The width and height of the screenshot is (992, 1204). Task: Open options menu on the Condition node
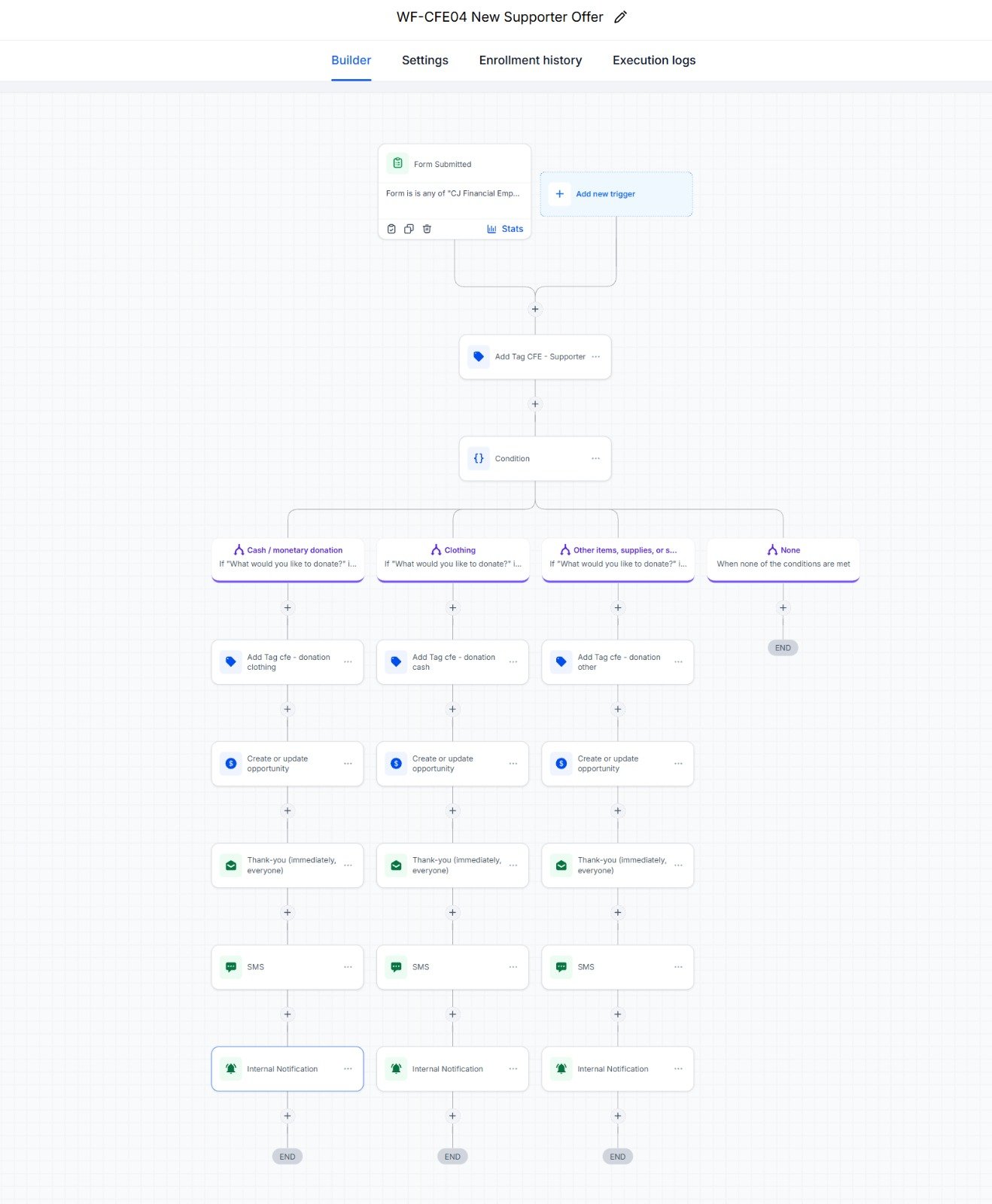(x=596, y=458)
